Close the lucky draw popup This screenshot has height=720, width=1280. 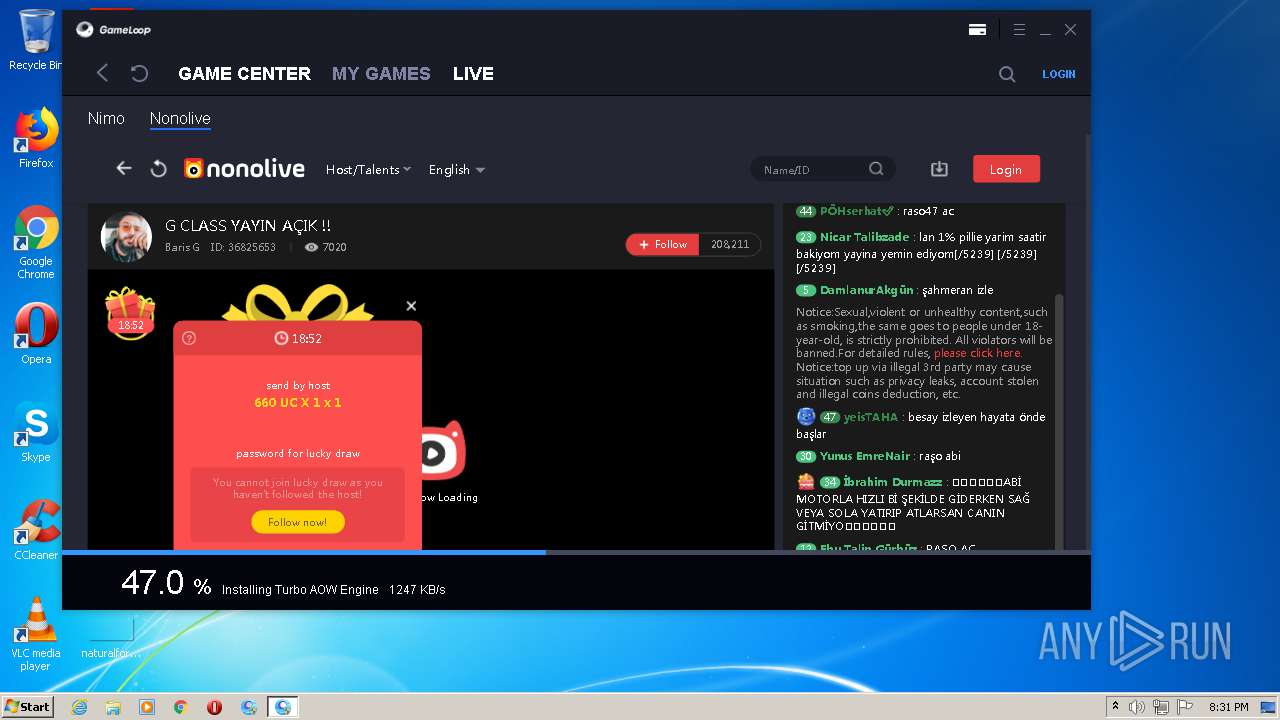[411, 306]
